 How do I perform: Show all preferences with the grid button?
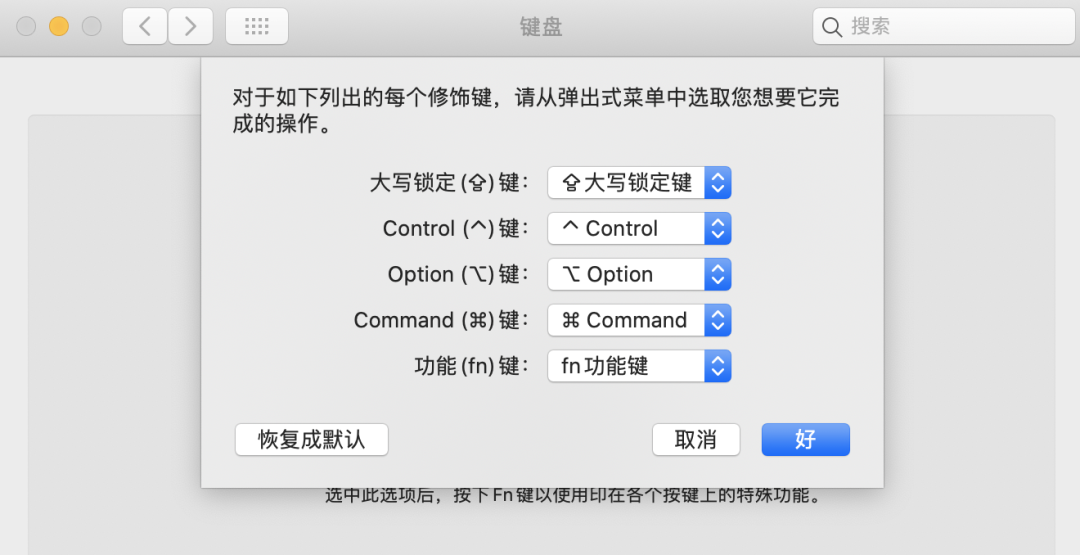point(257,27)
